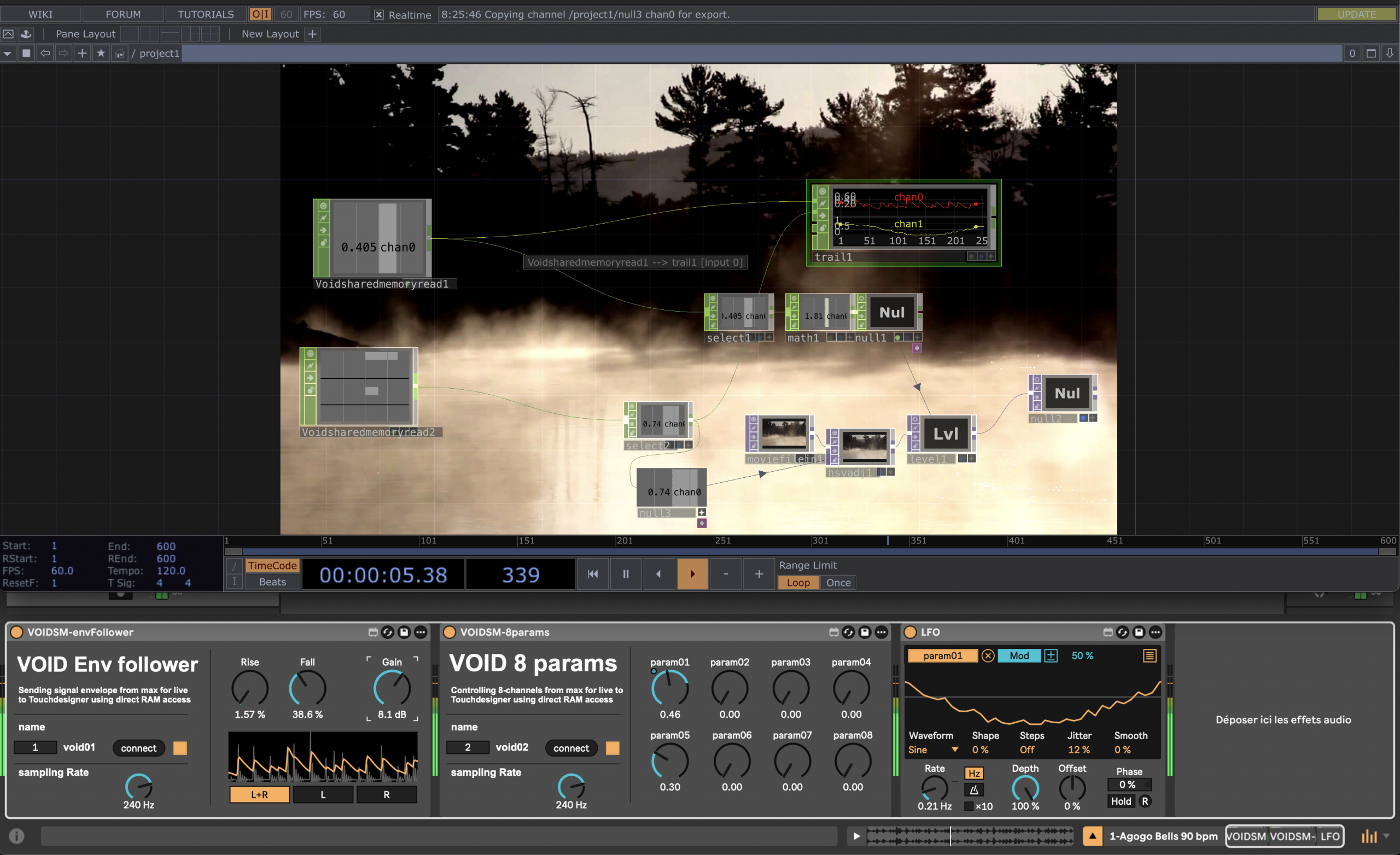Enable the x10 rate multiplier checkbox

point(969,806)
